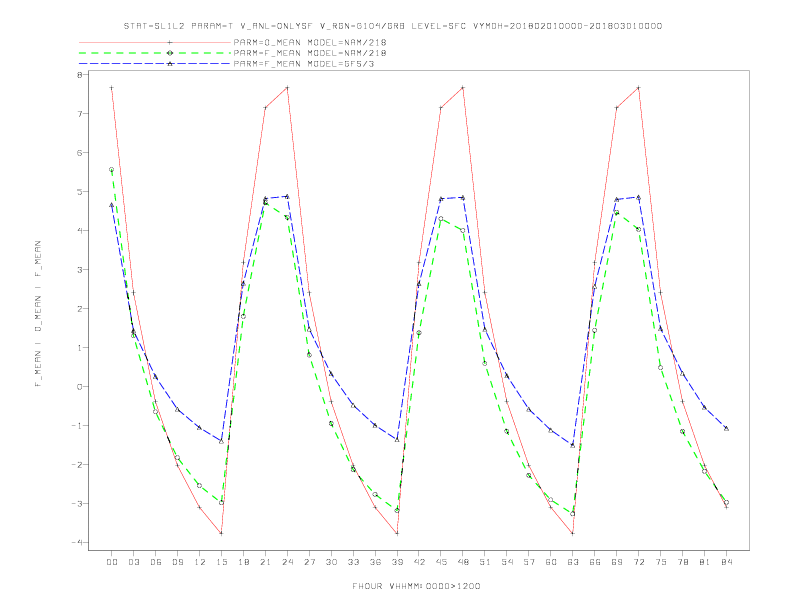Click forecast hour label 00 on x-axis
This screenshot has width=792, height=612.
coord(112,562)
